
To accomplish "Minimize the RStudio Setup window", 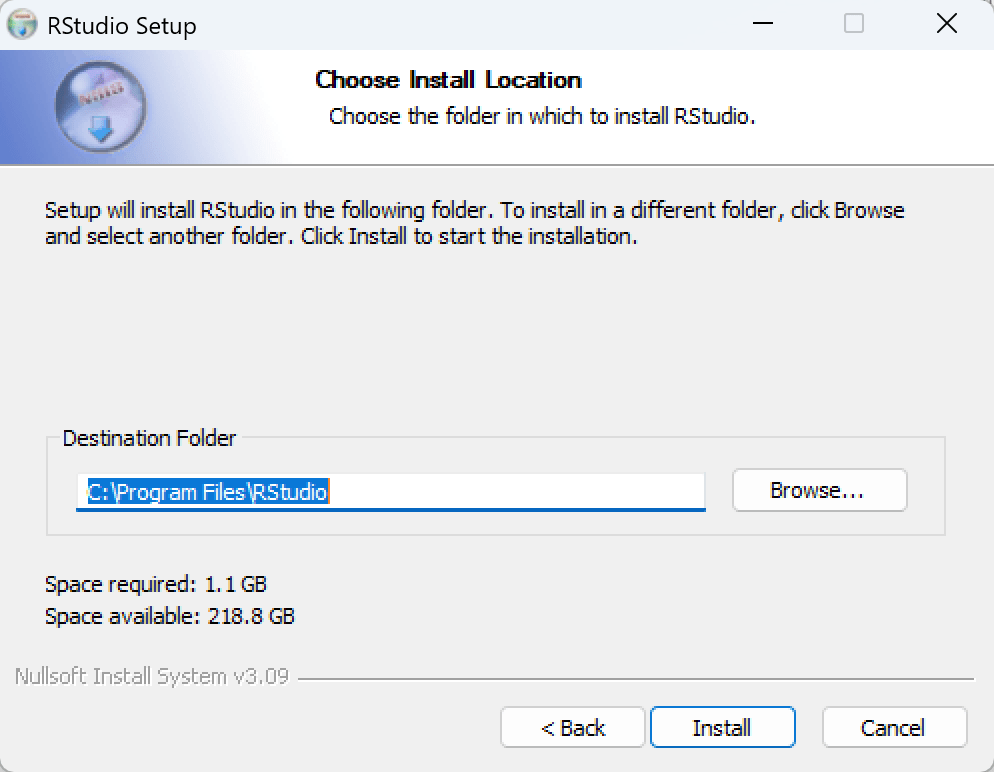I will coord(761,25).
